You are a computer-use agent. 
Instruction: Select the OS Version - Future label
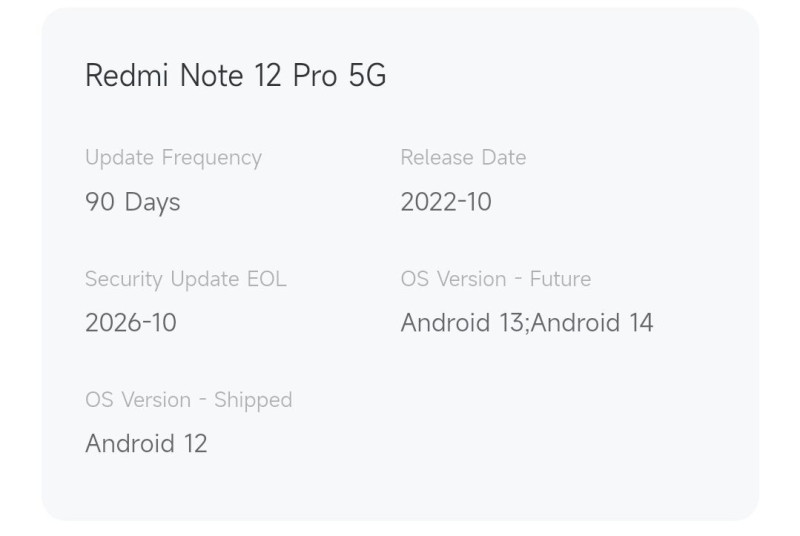coord(495,279)
